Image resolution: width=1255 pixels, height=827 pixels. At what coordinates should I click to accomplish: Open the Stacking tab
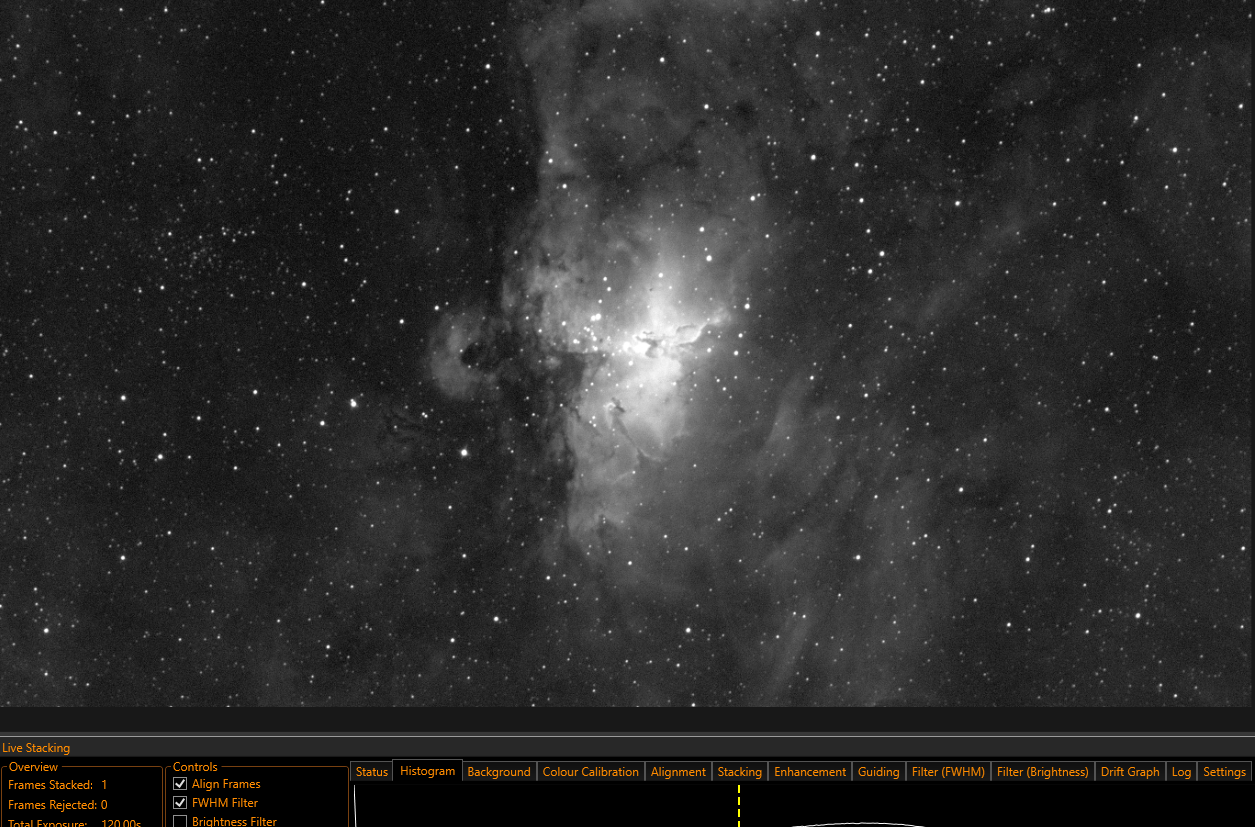pyautogui.click(x=740, y=772)
